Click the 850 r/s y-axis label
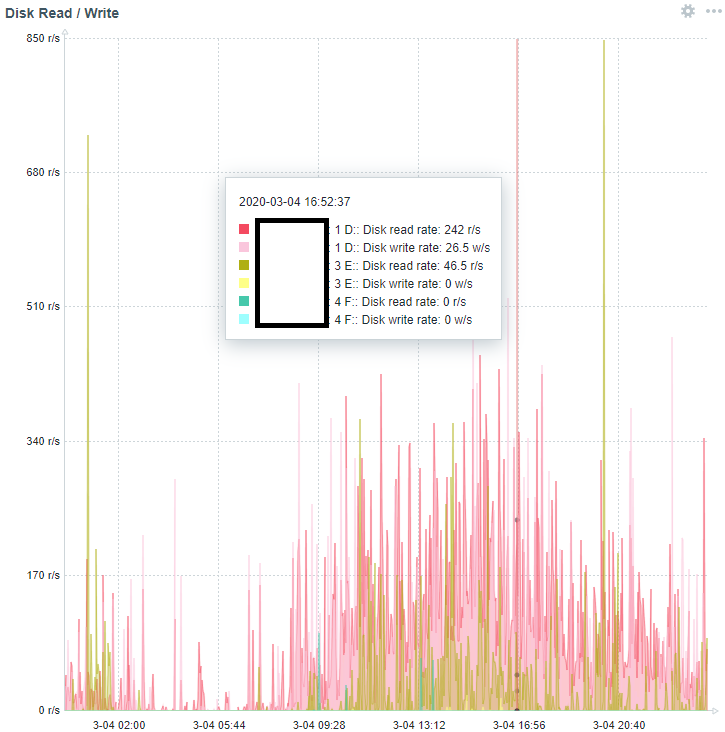 click(43, 38)
